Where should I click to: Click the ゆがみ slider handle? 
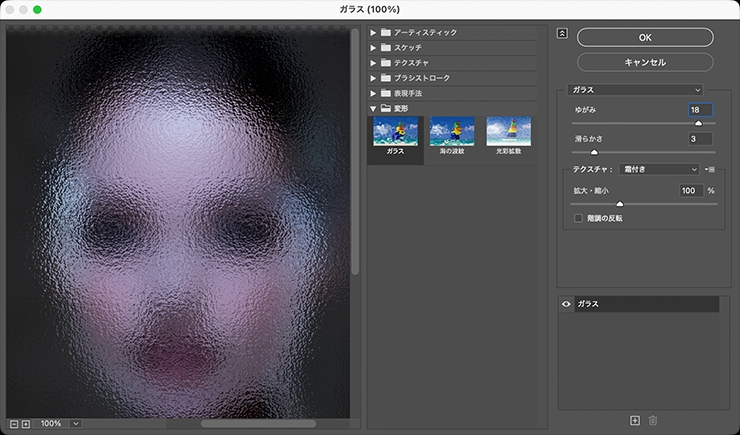(x=698, y=123)
